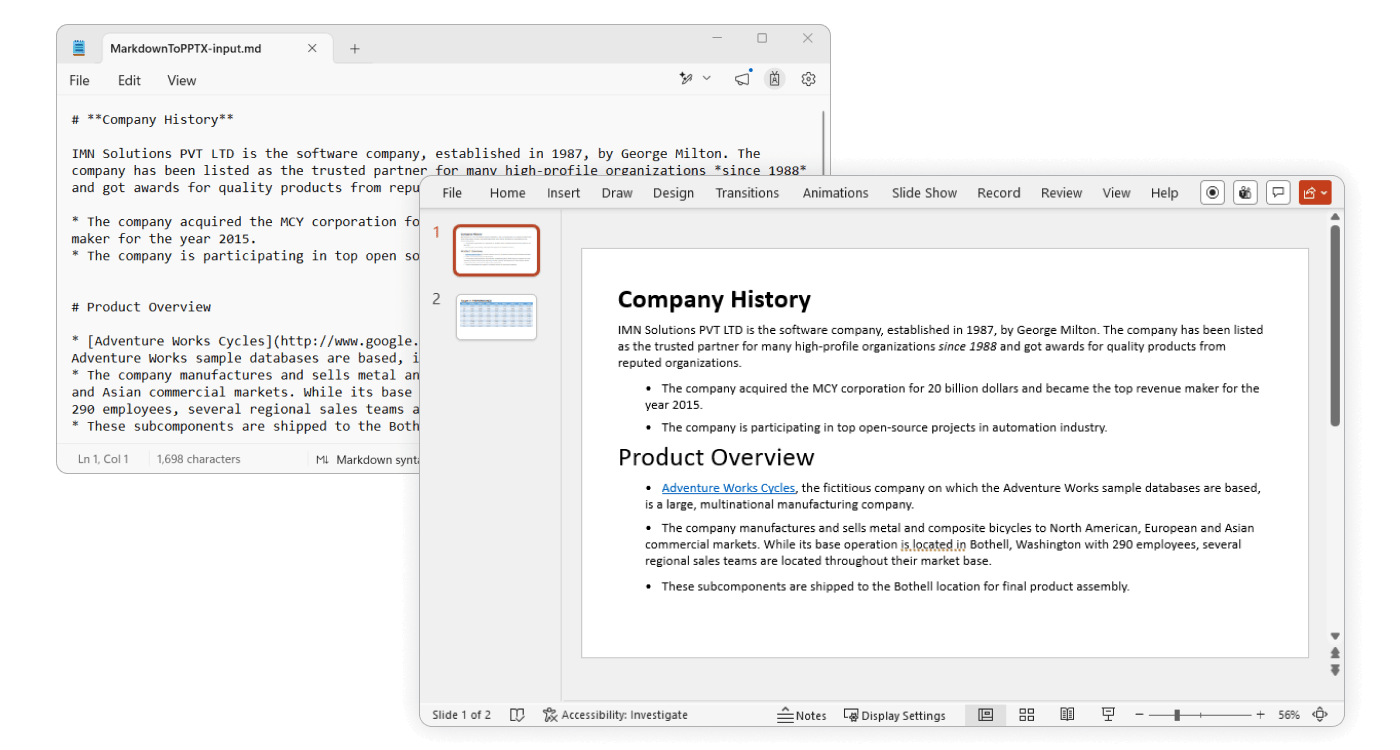Toggle Notepad markdown formatting view icon

[x=774, y=79]
